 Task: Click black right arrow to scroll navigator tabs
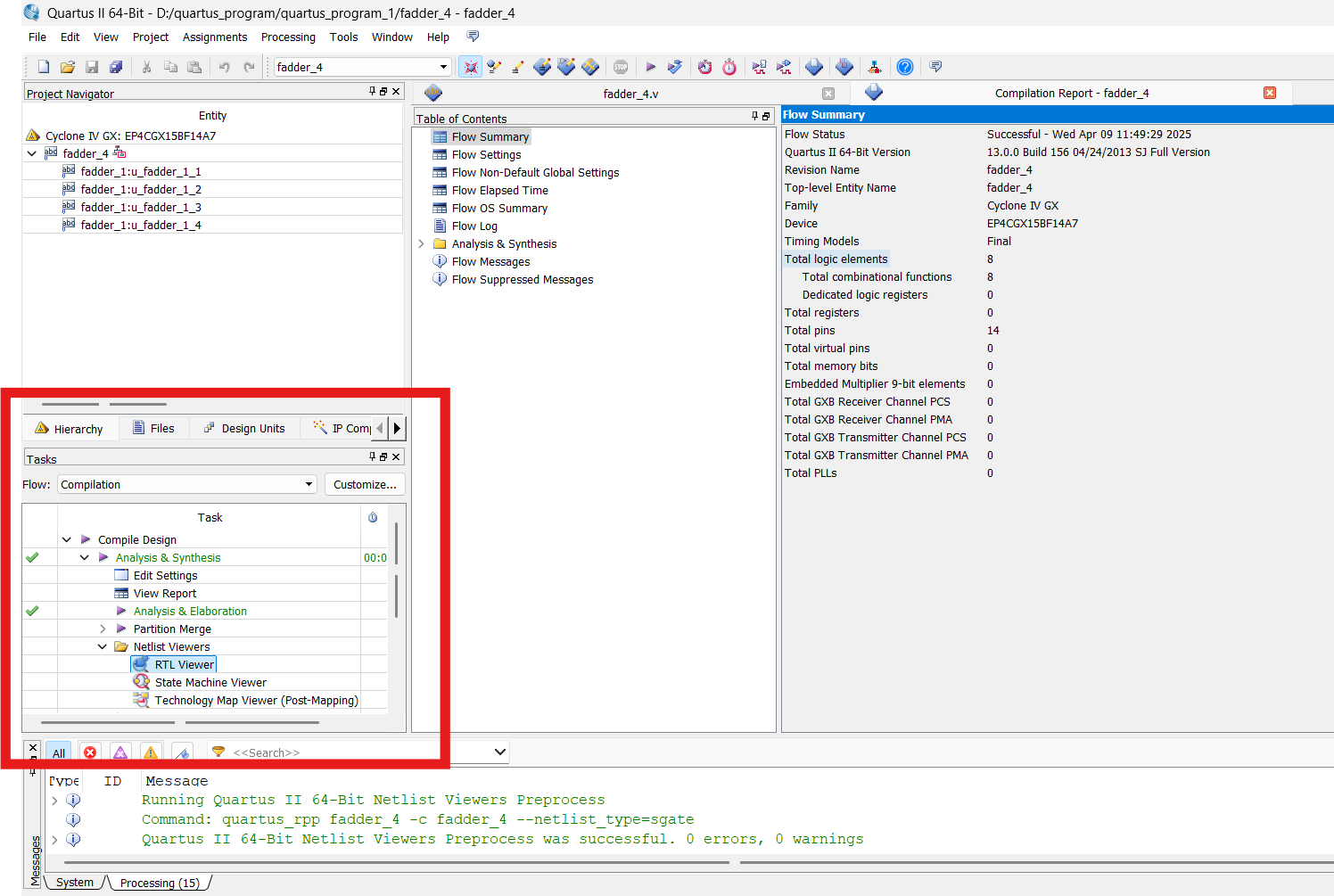(397, 428)
